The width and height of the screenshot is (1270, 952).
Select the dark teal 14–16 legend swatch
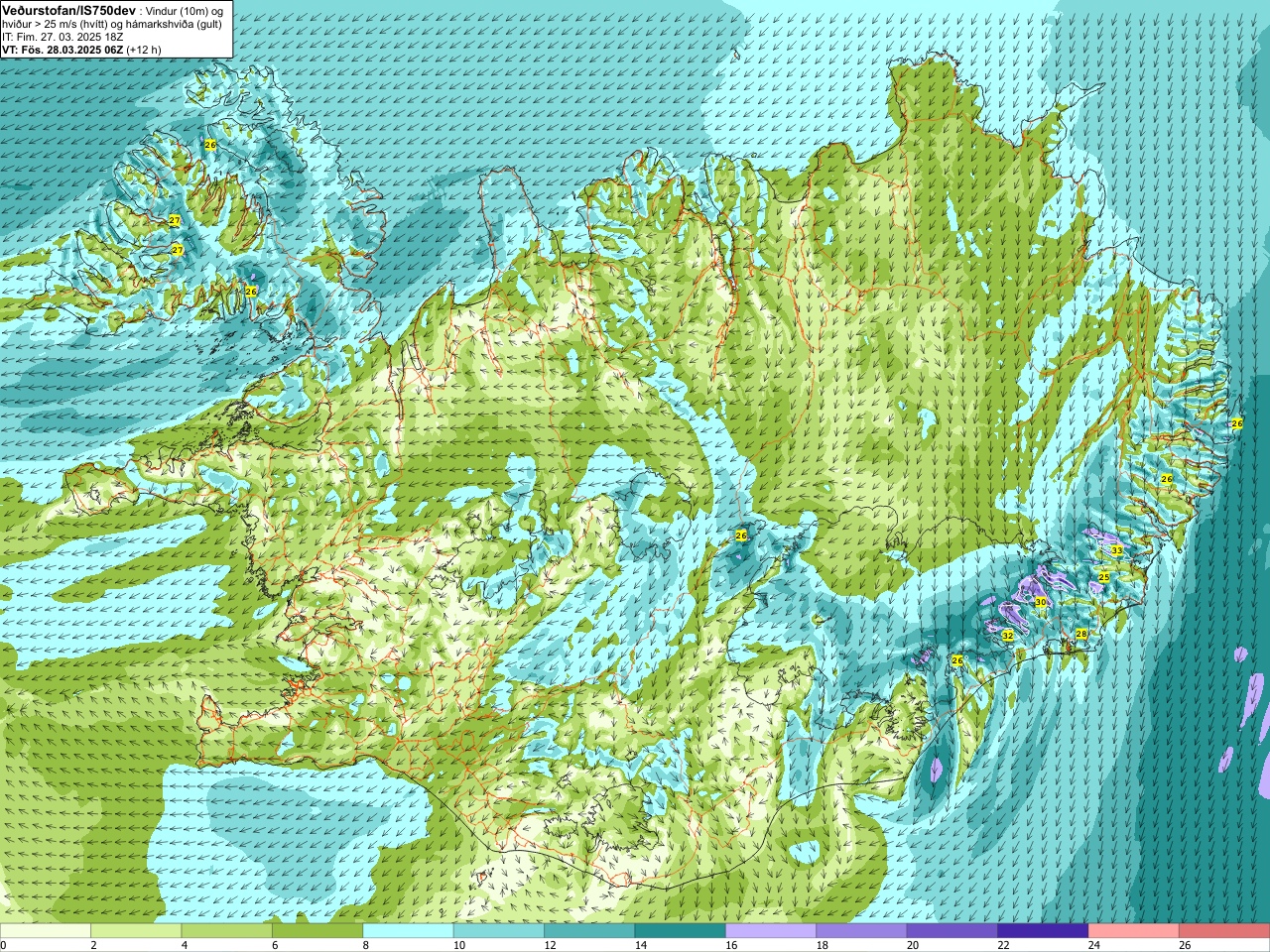pos(681,931)
